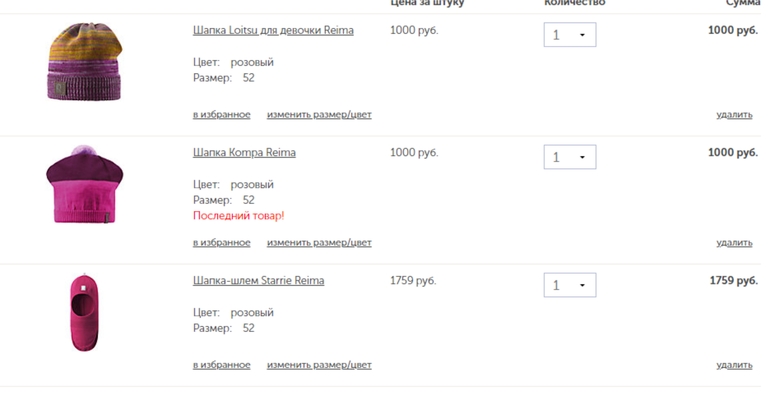Open the Шапка Kompa Reima product link
The height and width of the screenshot is (395, 770).
[x=244, y=153]
